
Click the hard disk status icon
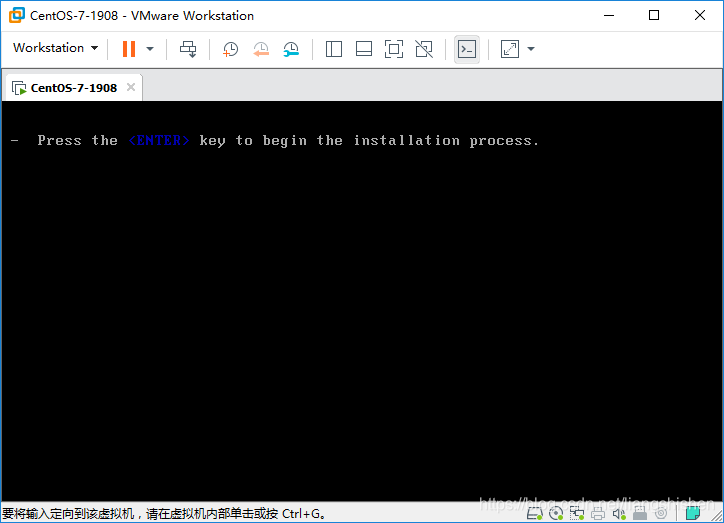tap(534, 513)
